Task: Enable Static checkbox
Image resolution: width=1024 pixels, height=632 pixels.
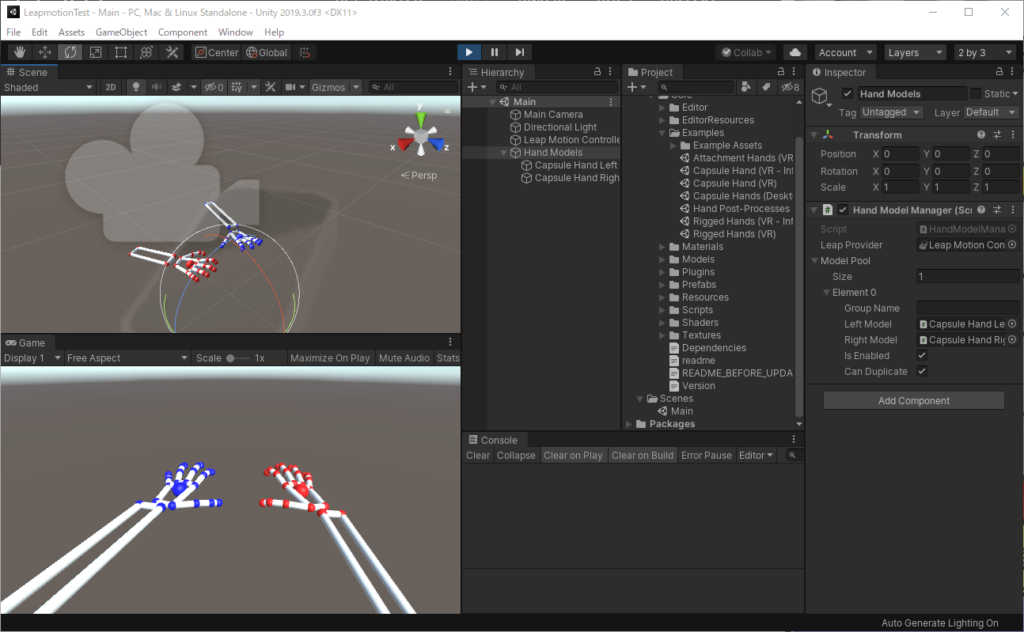Action: 976,93
